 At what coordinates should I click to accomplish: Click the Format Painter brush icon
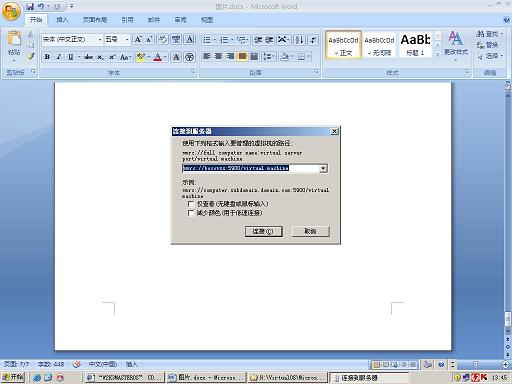tap(31, 56)
